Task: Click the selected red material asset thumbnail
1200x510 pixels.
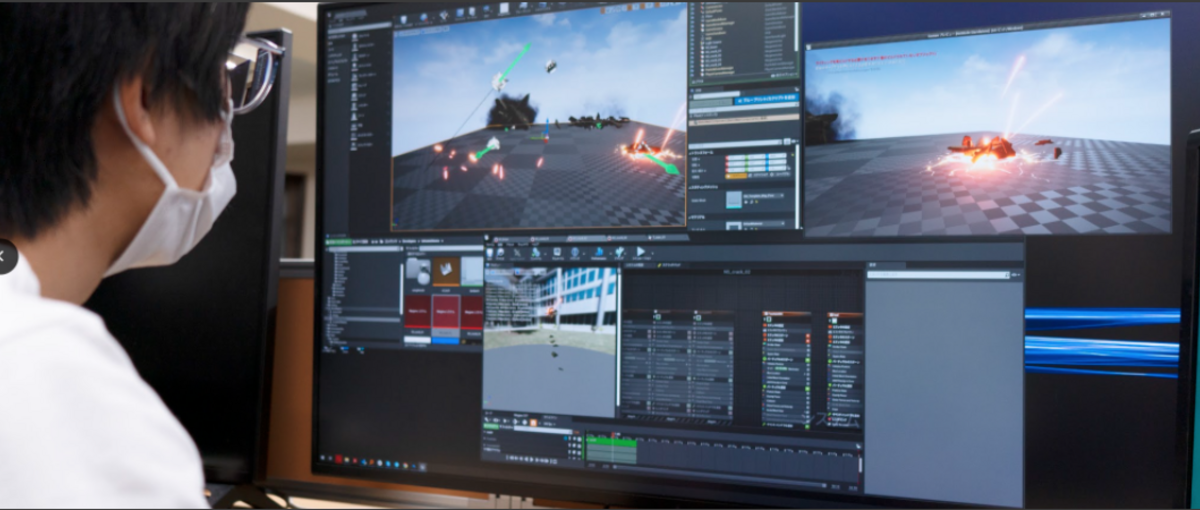Action: 445,311
